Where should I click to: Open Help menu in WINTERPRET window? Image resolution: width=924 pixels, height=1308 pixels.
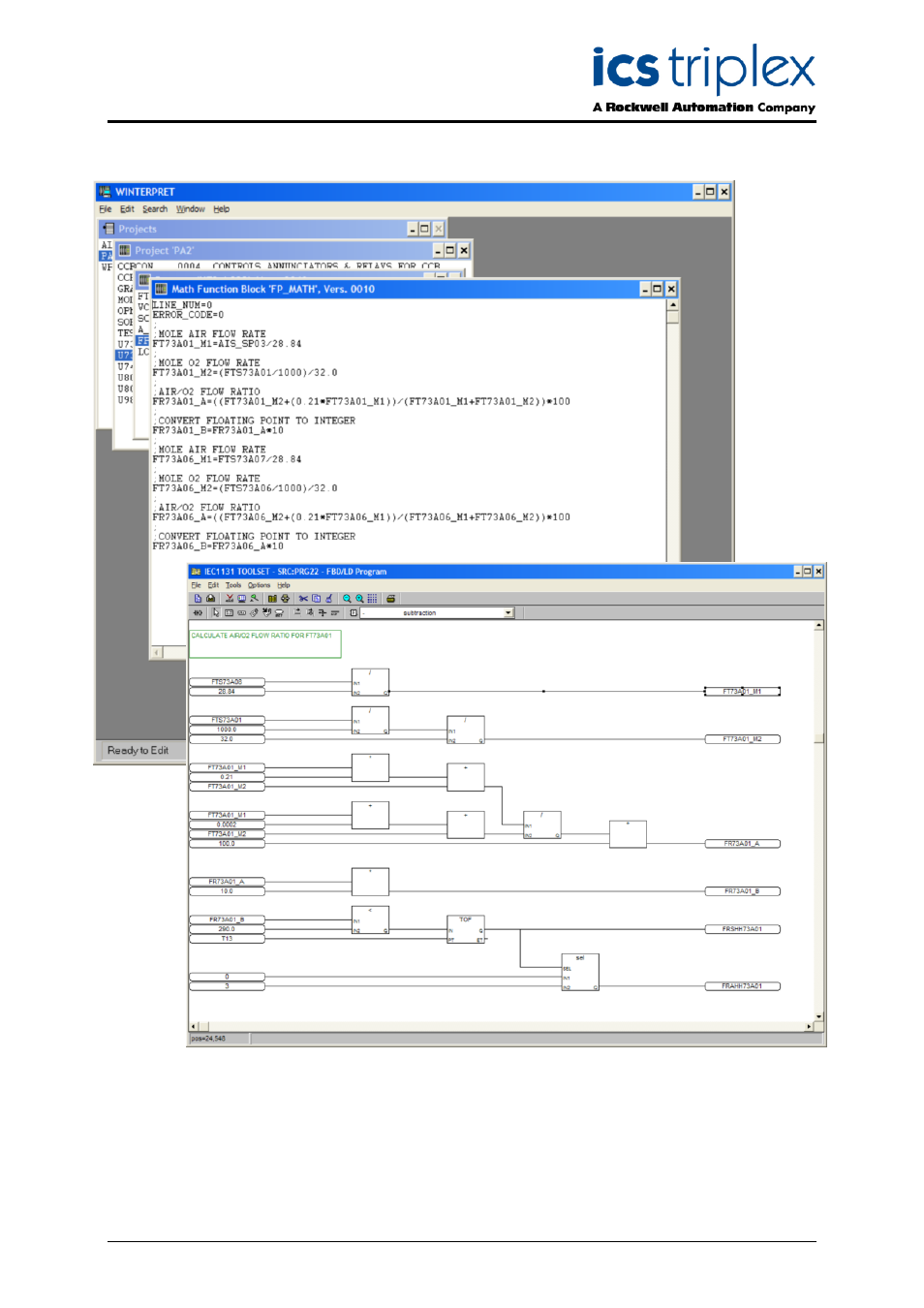[222, 209]
